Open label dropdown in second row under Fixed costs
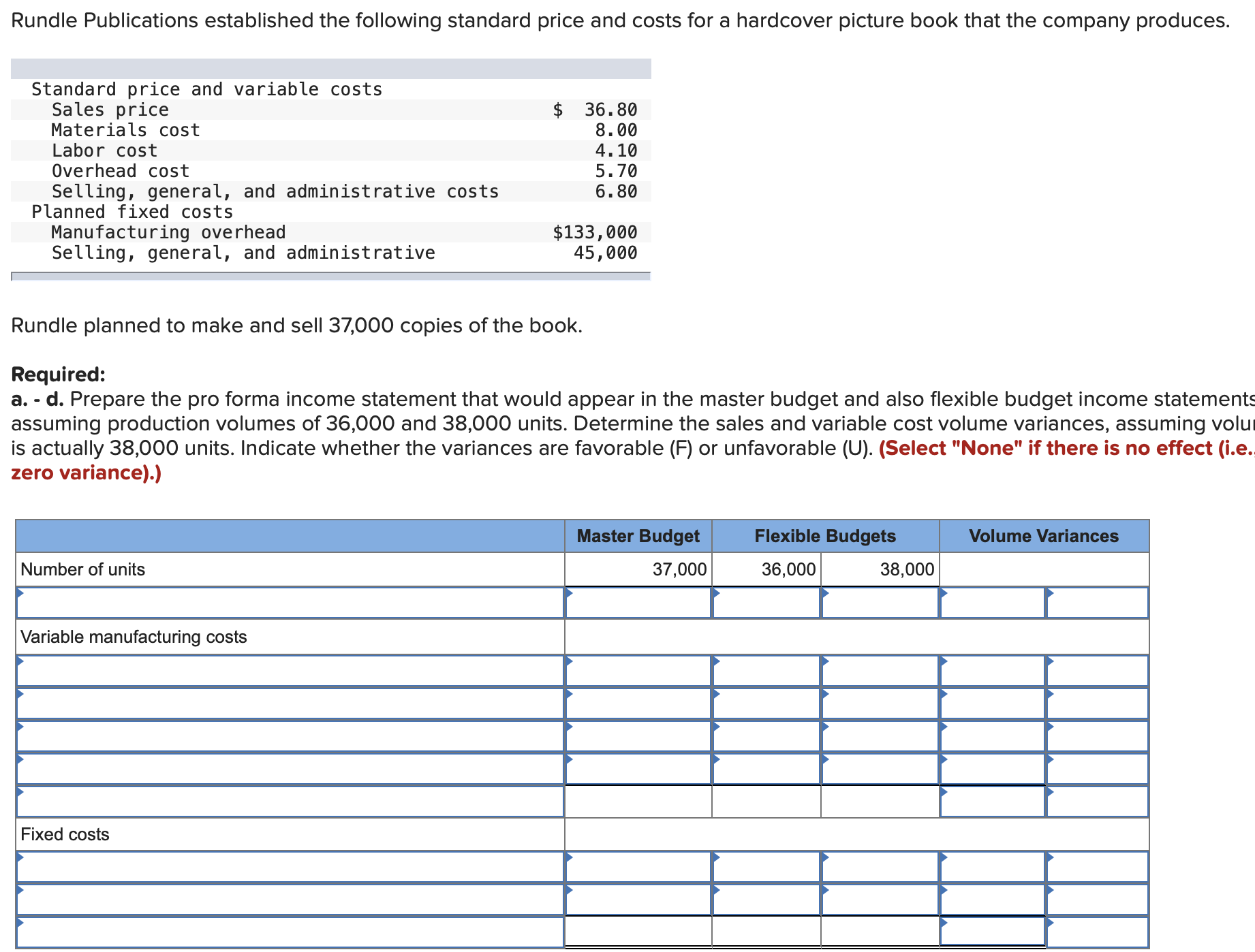Image resolution: width=1255 pixels, height=952 pixels. click(290, 900)
